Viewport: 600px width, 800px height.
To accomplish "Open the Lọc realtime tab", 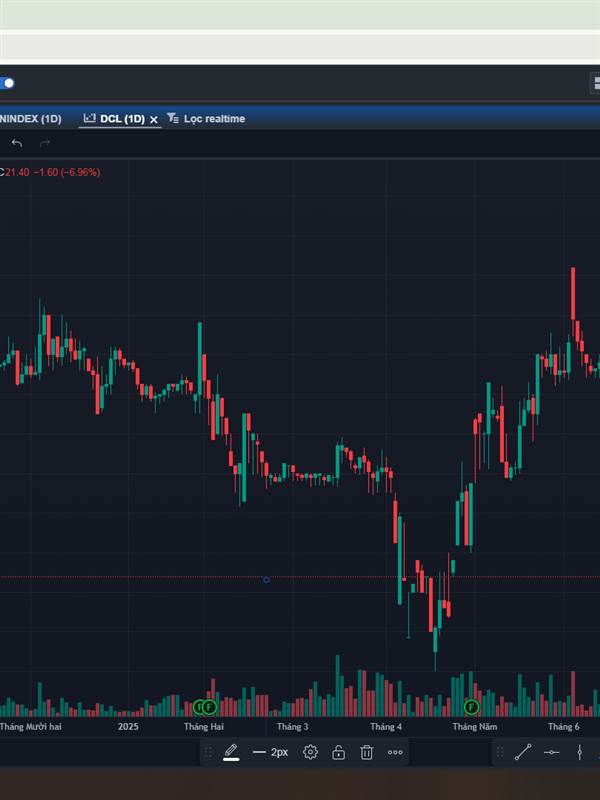I will tap(214, 119).
